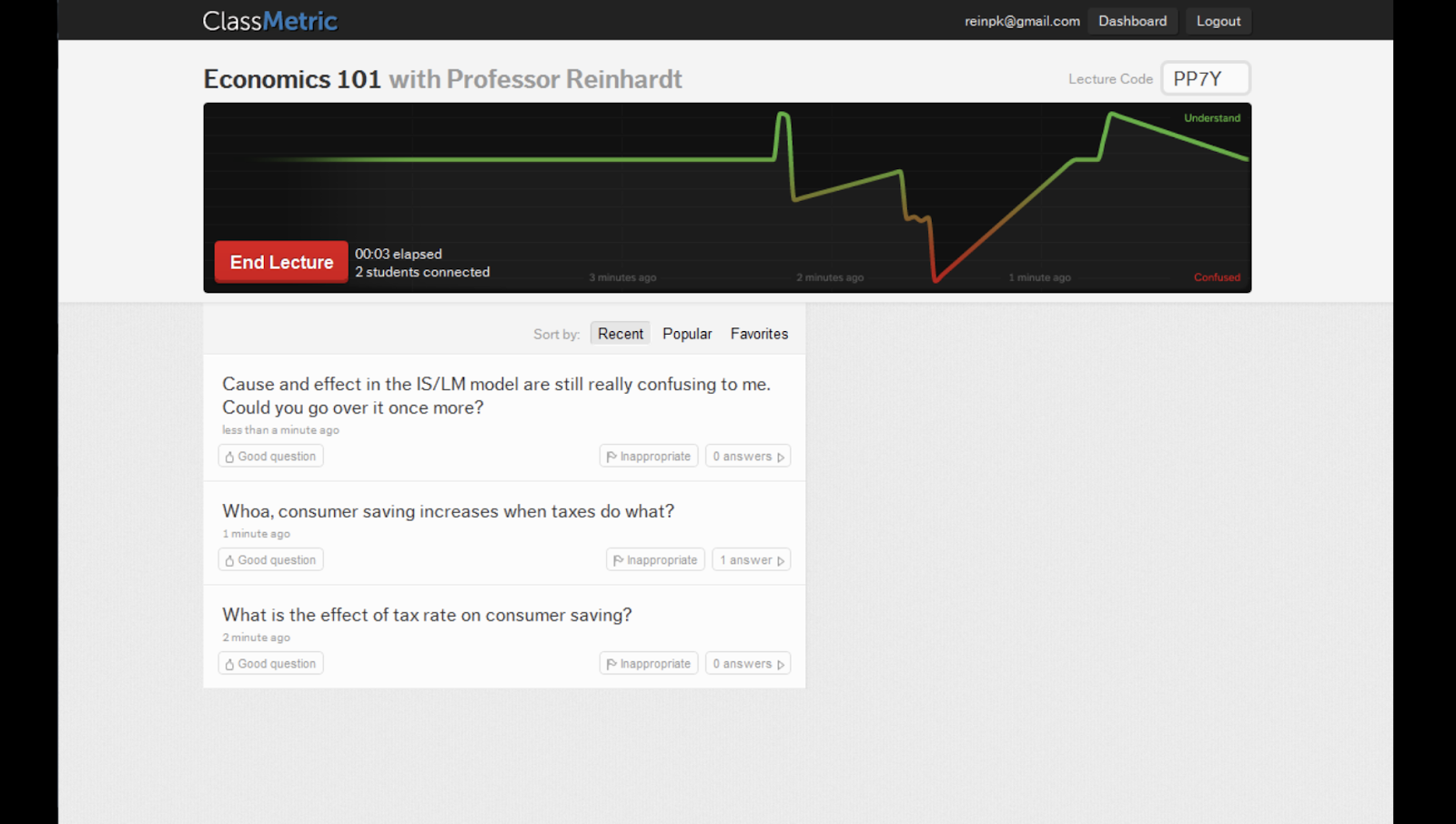1456x824 pixels.
Task: Click the '2 minutes ago' graph marker
Action: coord(830,277)
